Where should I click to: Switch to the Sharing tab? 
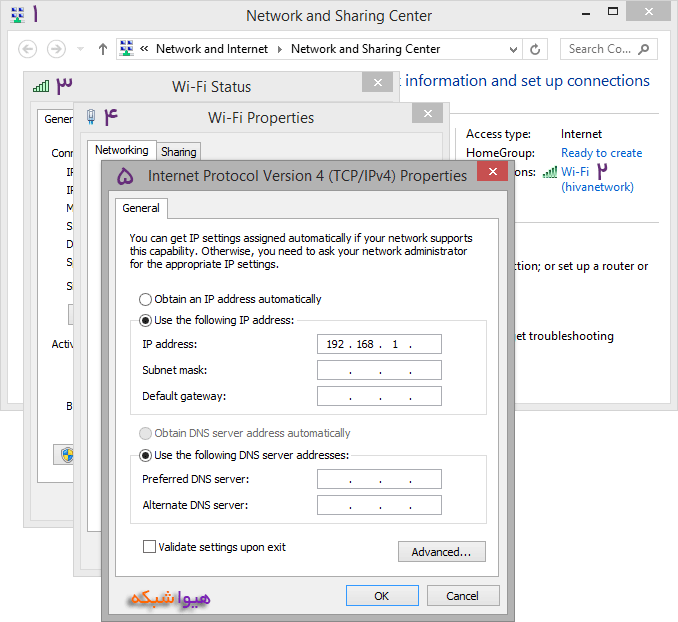point(179,152)
